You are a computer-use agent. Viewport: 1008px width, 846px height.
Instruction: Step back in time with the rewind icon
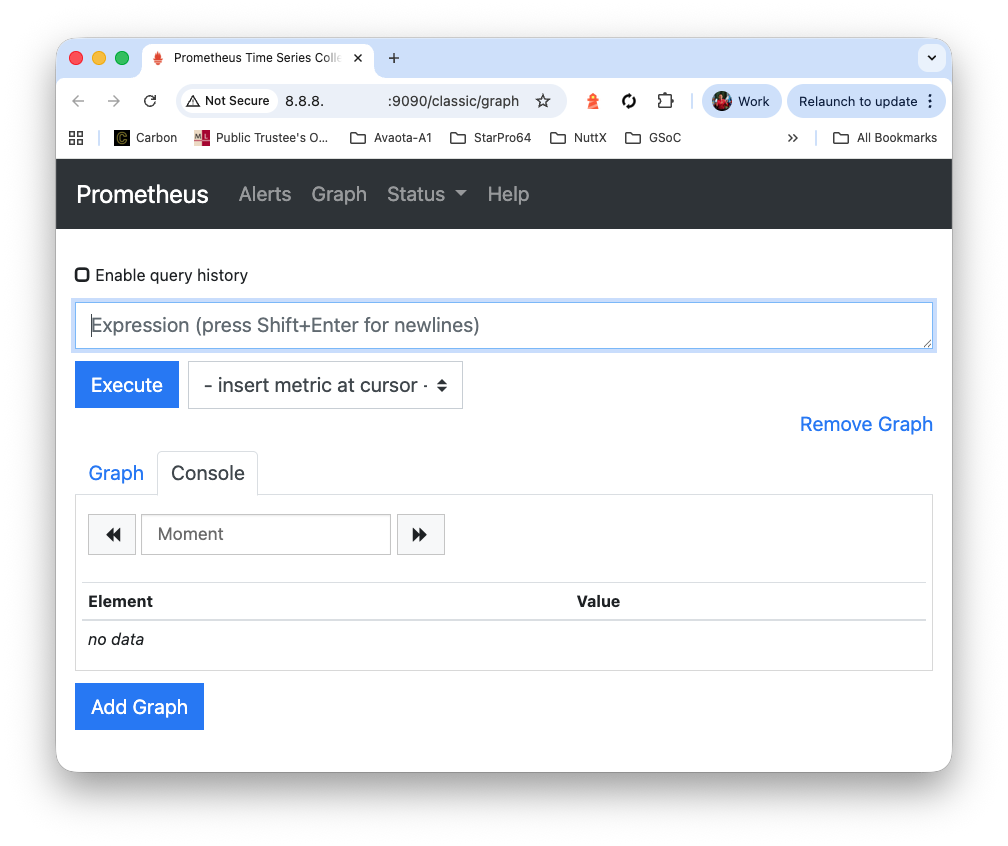tap(111, 534)
